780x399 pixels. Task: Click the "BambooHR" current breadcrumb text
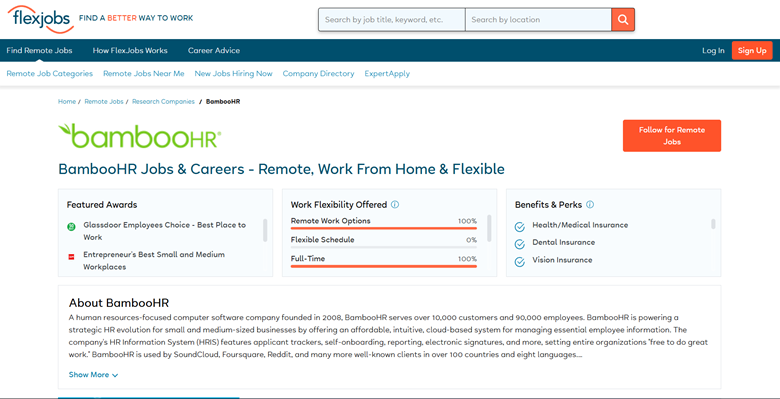[x=223, y=101]
